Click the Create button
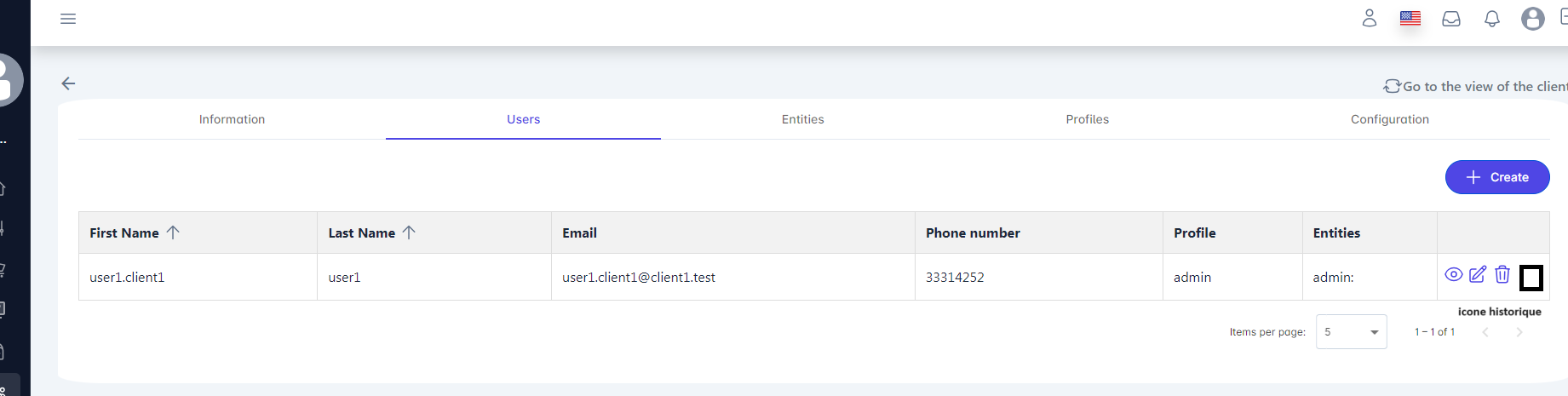The width and height of the screenshot is (1568, 396). coord(1496,177)
